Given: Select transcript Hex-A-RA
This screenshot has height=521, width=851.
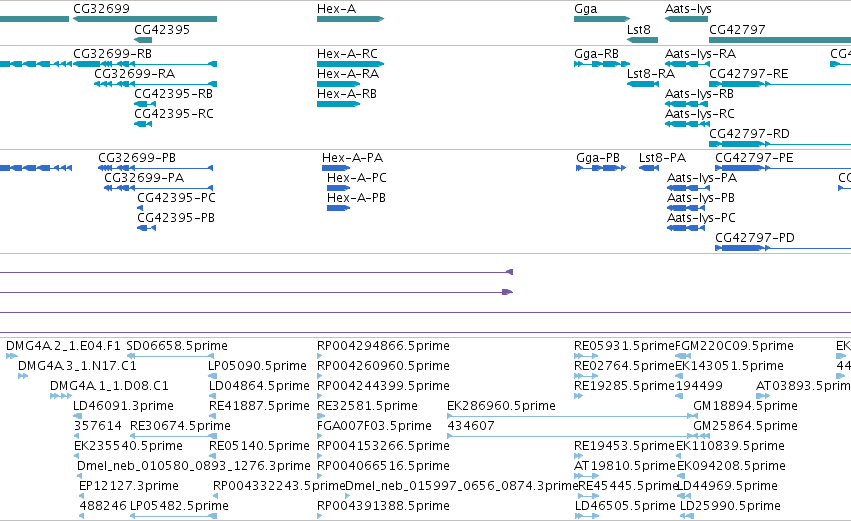Looking at the screenshot, I should click(x=348, y=74).
